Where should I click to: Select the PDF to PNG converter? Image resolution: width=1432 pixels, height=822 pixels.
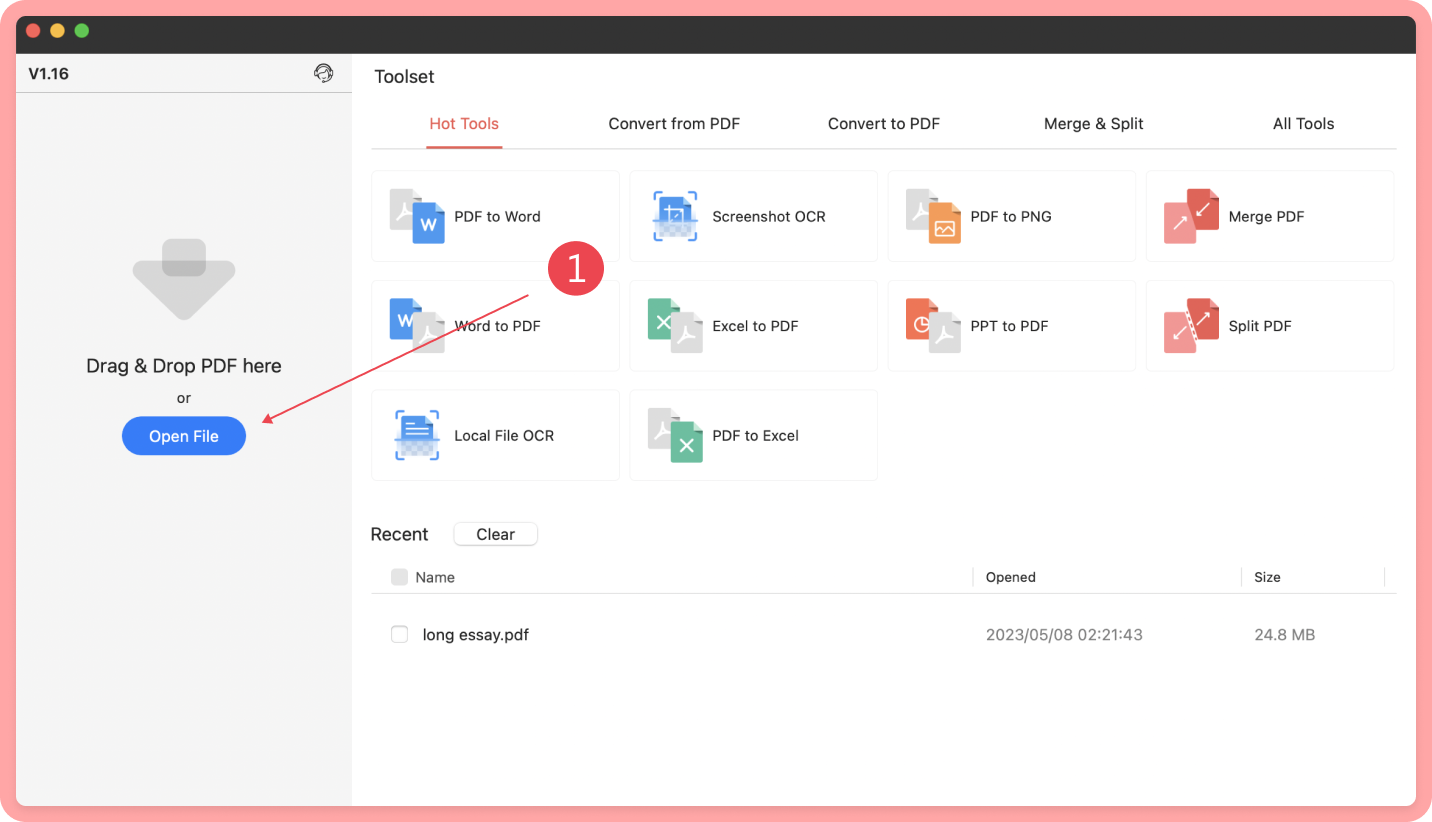(1011, 216)
